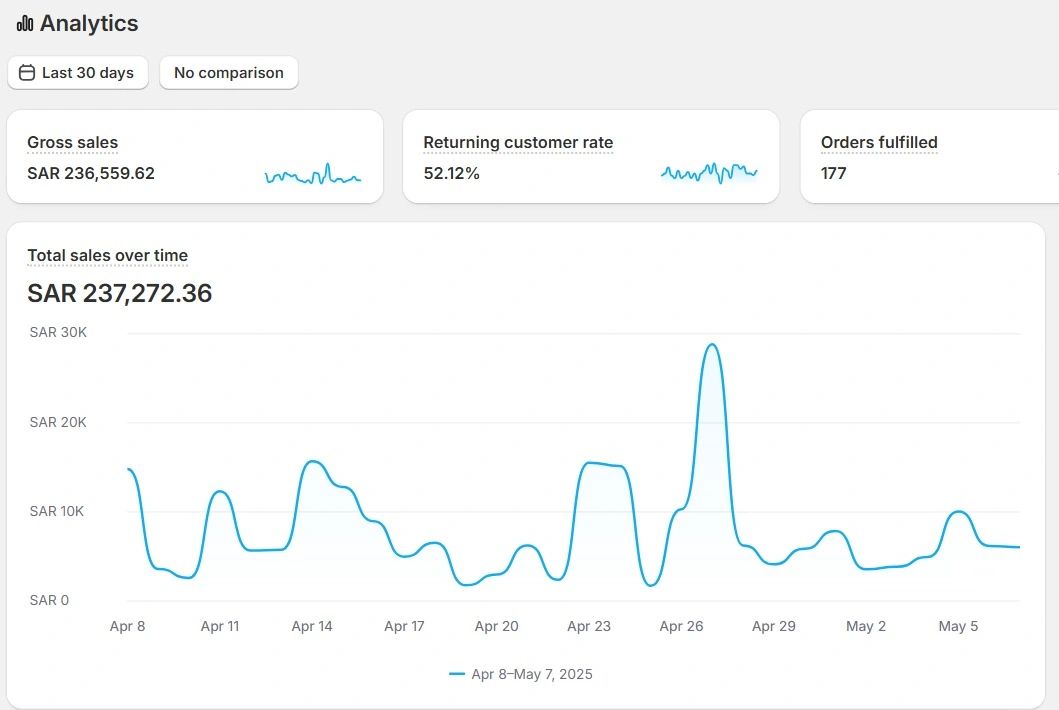
Task: Open the Returning customer rate report
Action: (517, 143)
